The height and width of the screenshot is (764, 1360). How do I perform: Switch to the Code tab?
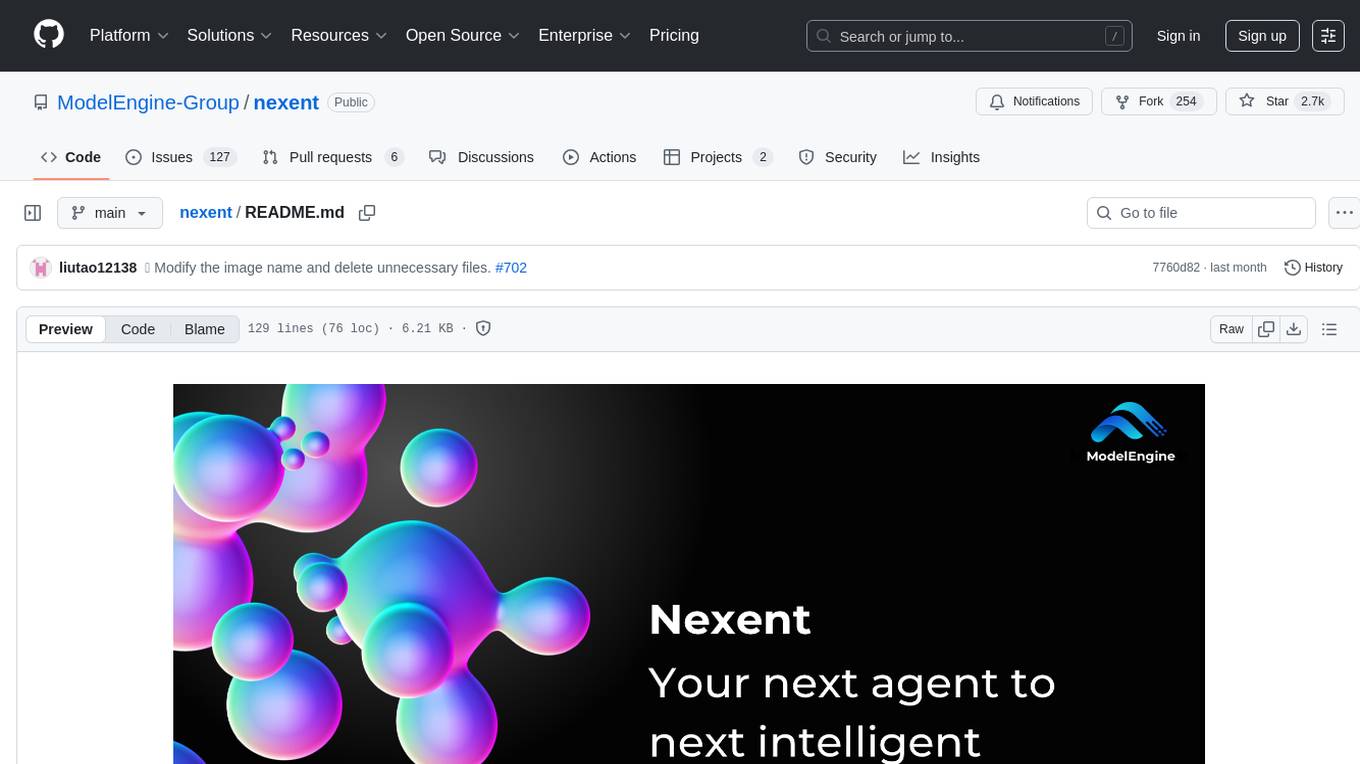pyautogui.click(x=71, y=157)
